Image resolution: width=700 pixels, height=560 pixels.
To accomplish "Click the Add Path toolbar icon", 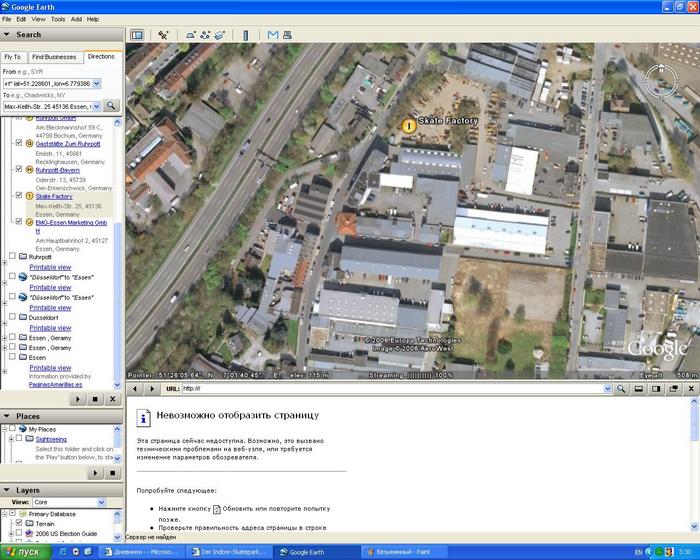I will (x=205, y=35).
